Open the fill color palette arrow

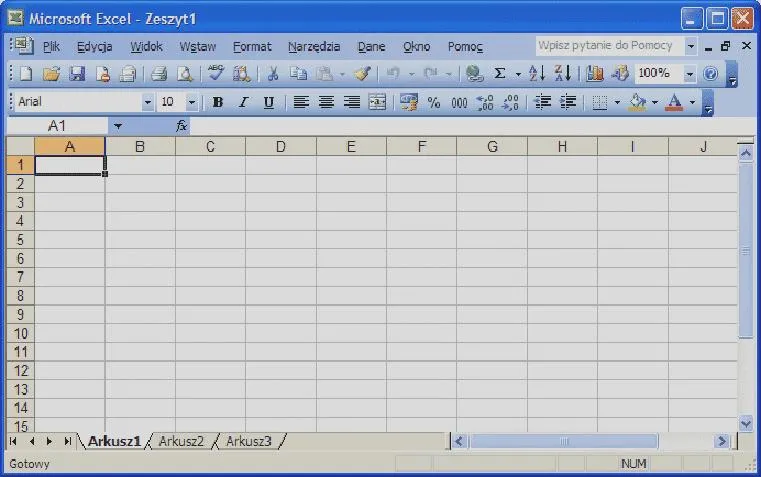654,102
